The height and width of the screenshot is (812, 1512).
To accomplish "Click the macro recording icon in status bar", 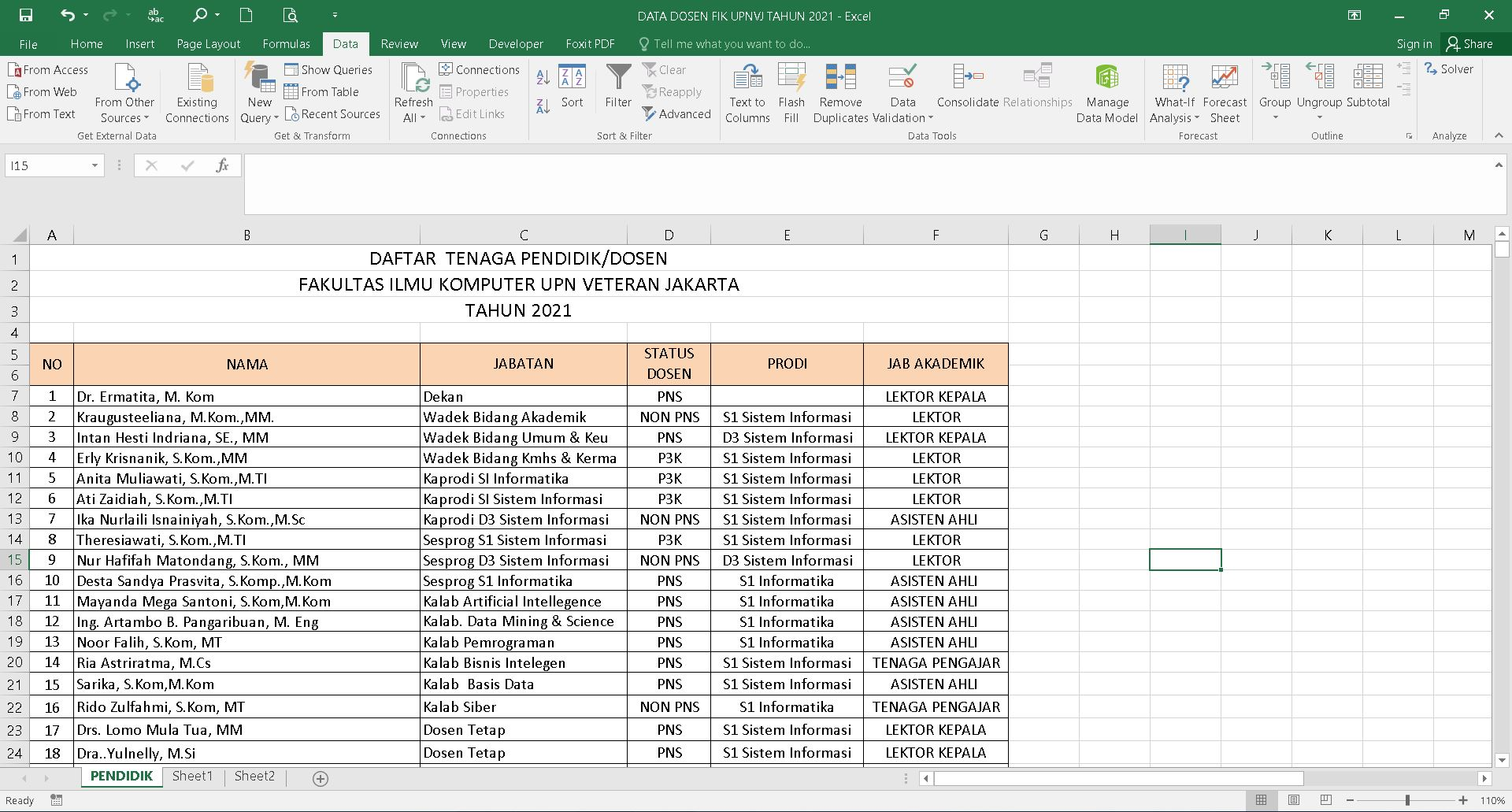I will tap(57, 800).
